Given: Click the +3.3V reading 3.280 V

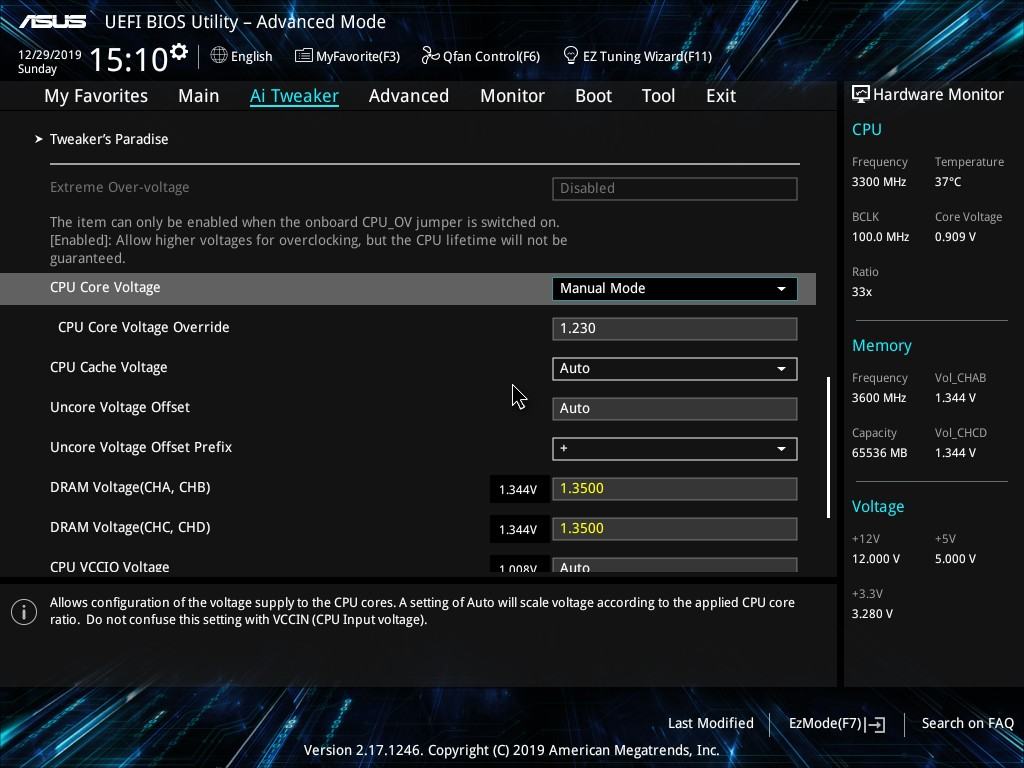Looking at the screenshot, I should [x=872, y=614].
